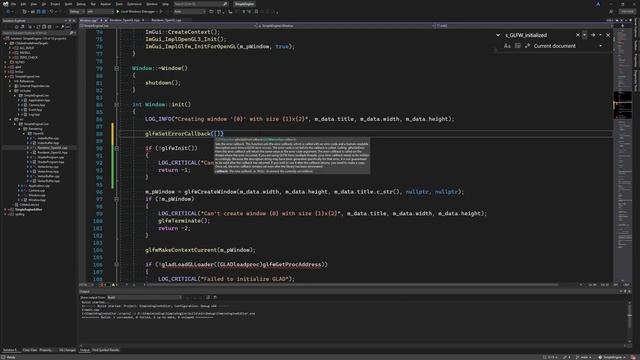Screen dimensions: 640x360
Task: Expand the ZERO_CHECK project node
Action: tap(10, 58)
